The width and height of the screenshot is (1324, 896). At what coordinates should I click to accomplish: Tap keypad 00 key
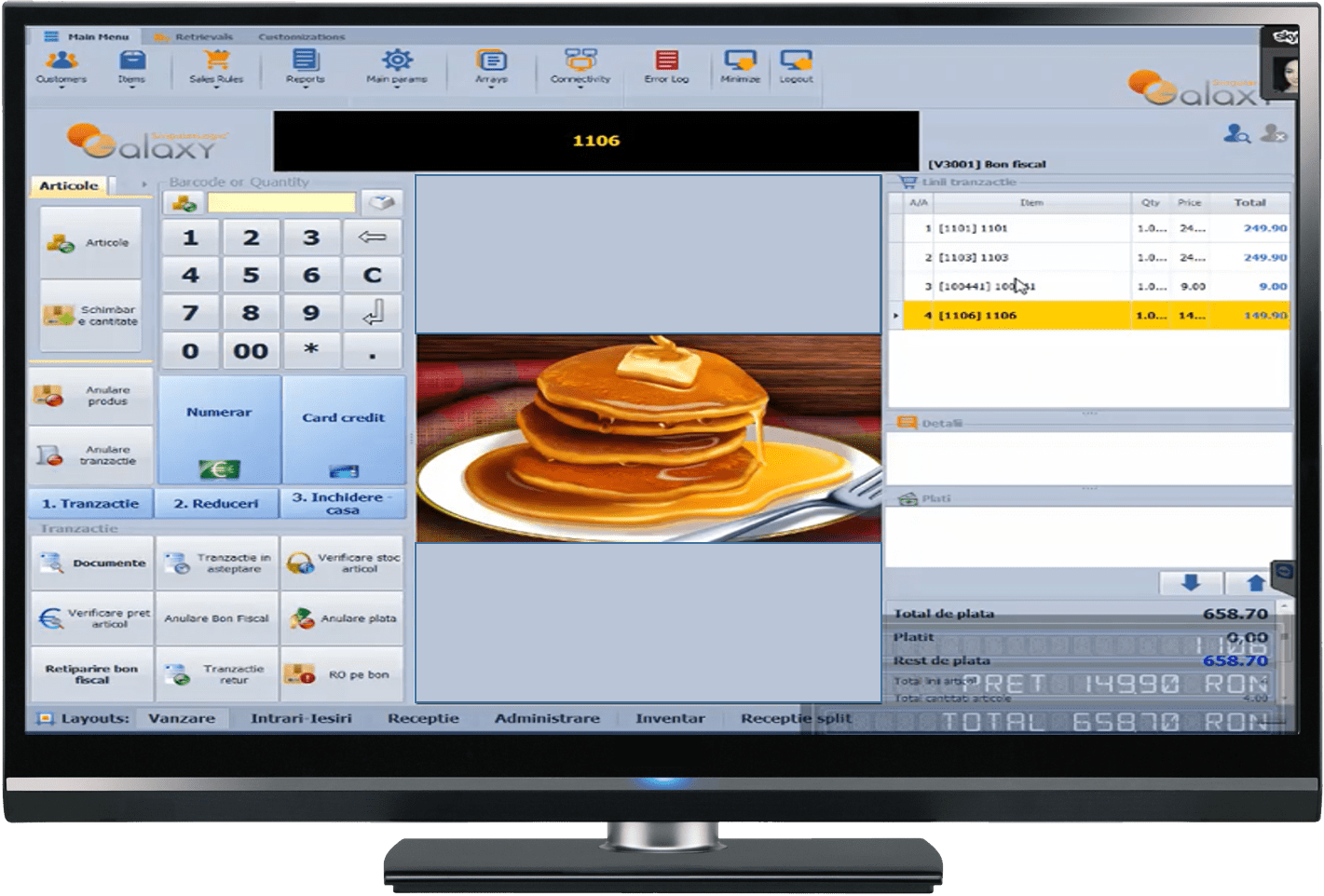click(251, 351)
